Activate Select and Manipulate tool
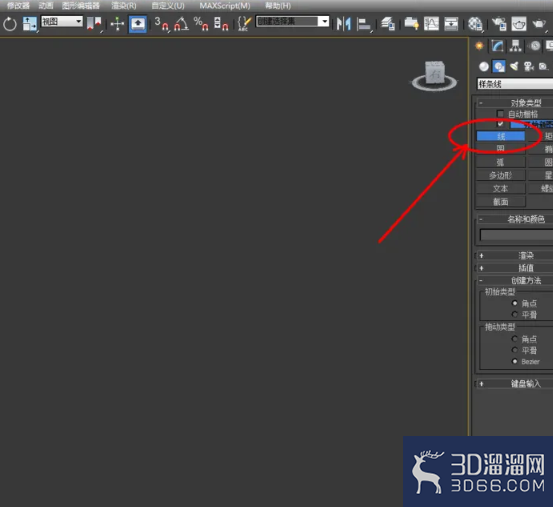The height and width of the screenshot is (507, 553). tap(117, 24)
